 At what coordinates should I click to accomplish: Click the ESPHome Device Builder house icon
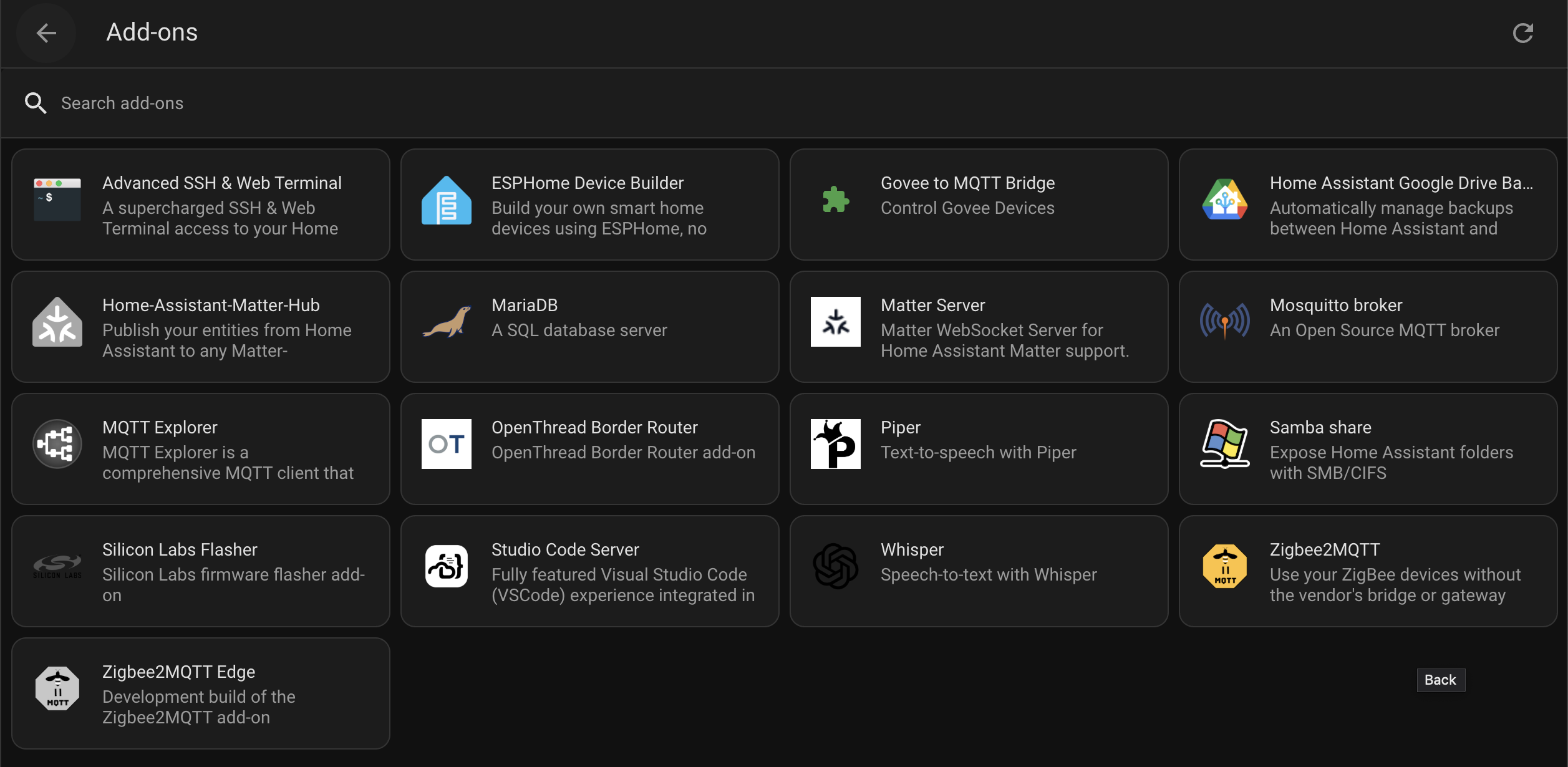446,200
